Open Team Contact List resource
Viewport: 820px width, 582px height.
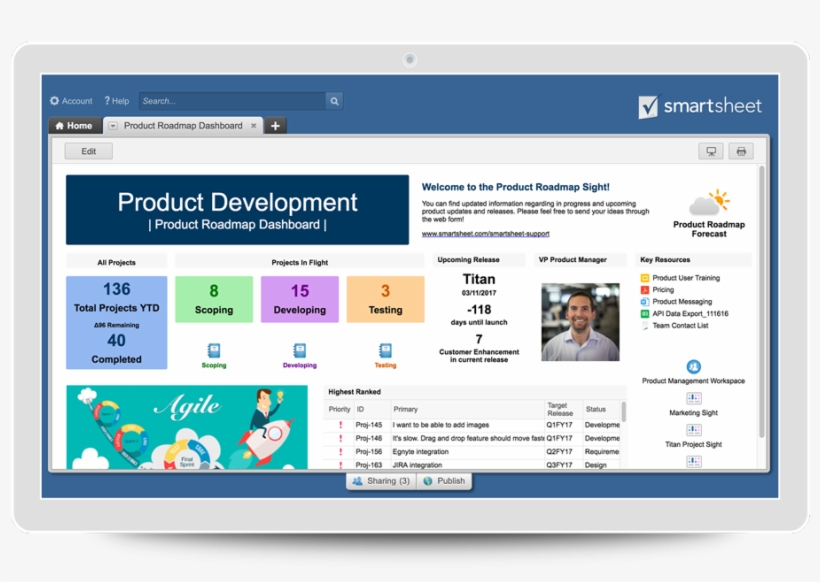[x=680, y=325]
